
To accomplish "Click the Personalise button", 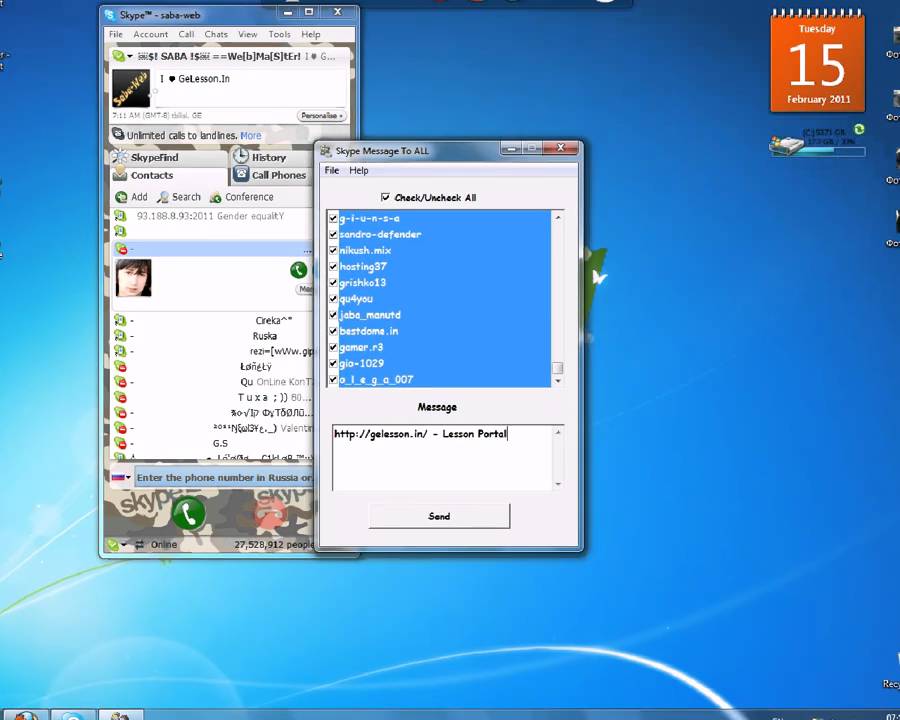I will point(321,115).
